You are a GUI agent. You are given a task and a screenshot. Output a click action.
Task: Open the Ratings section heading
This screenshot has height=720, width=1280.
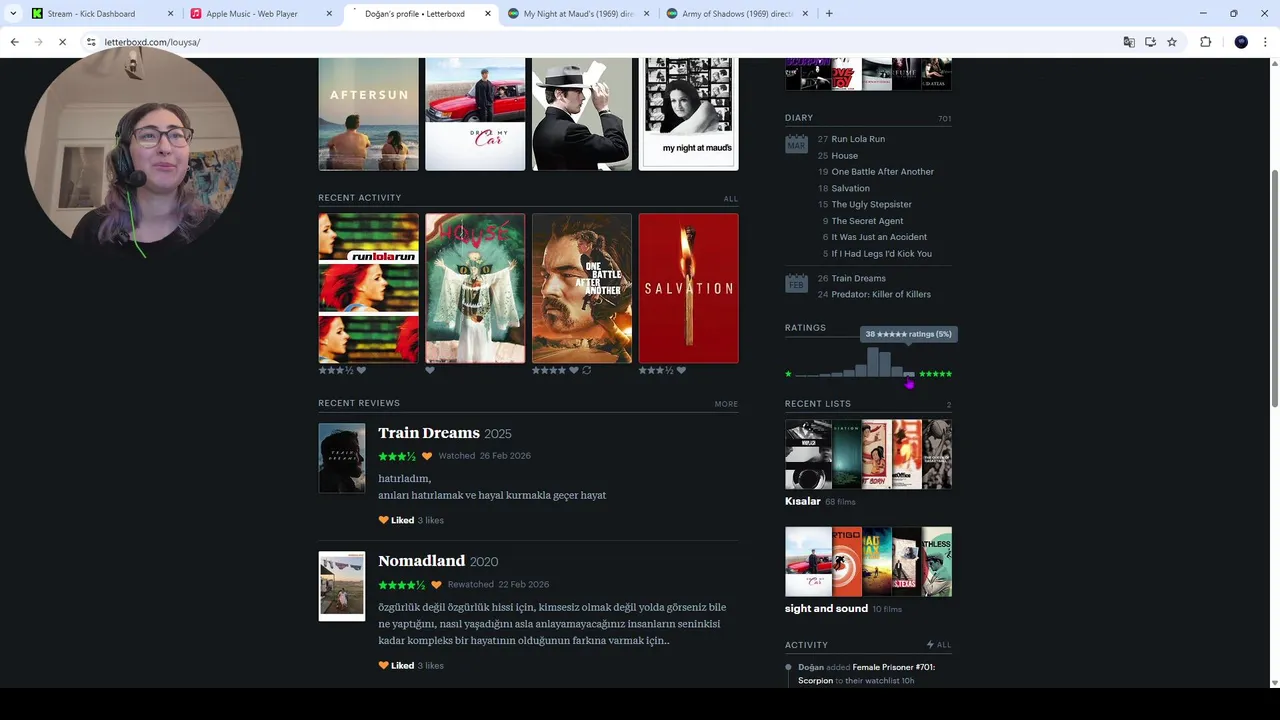coord(805,328)
